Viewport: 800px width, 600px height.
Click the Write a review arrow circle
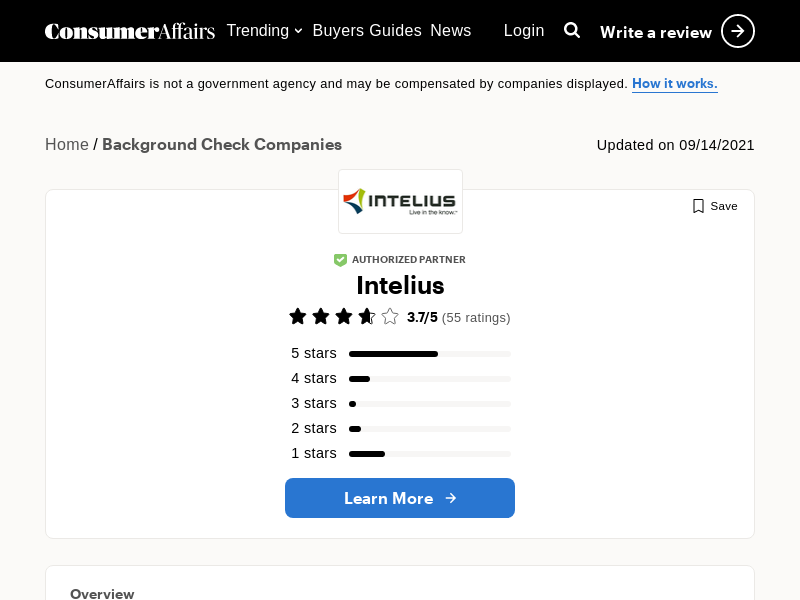click(738, 31)
